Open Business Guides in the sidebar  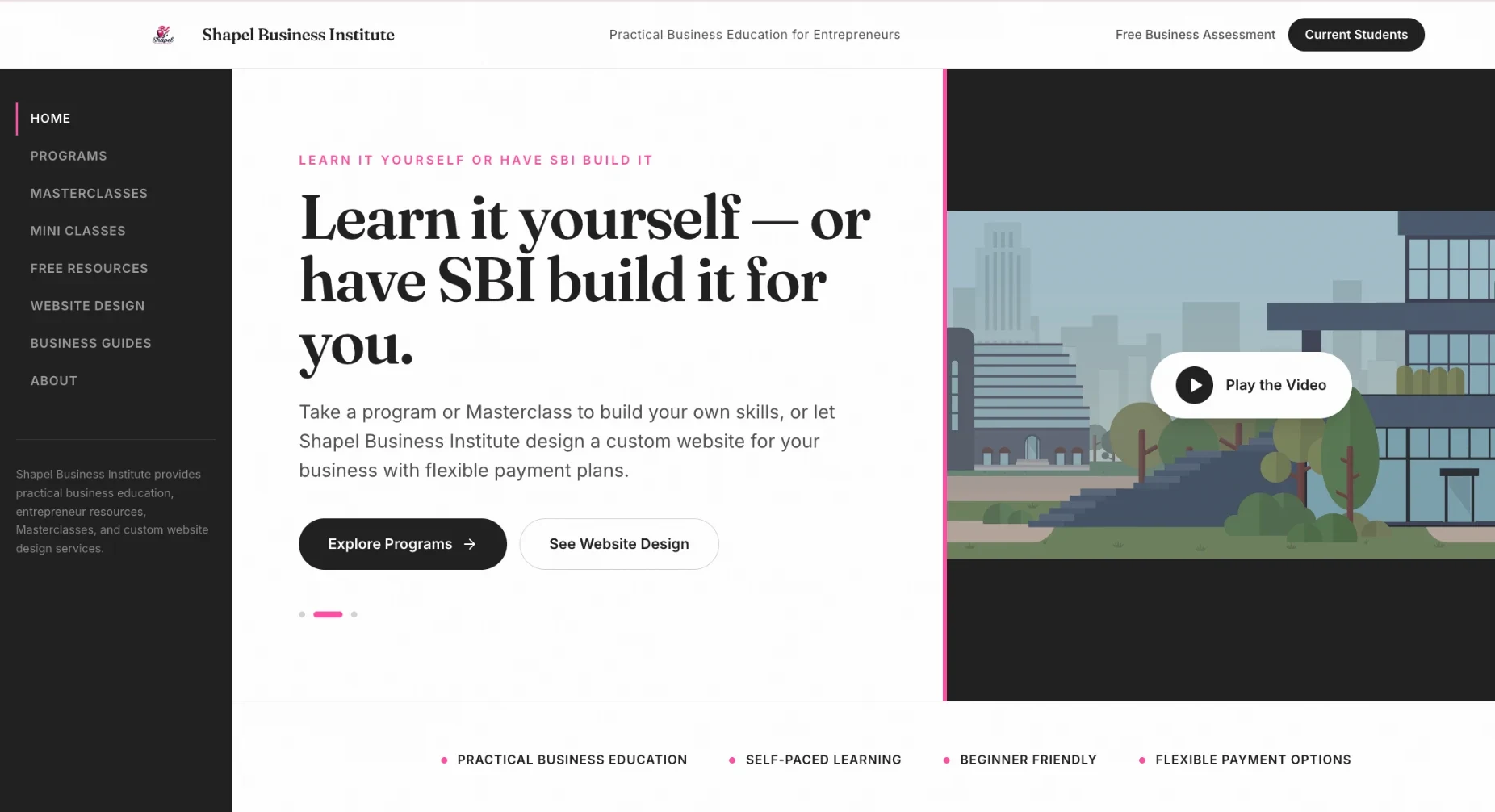pyautogui.click(x=91, y=343)
